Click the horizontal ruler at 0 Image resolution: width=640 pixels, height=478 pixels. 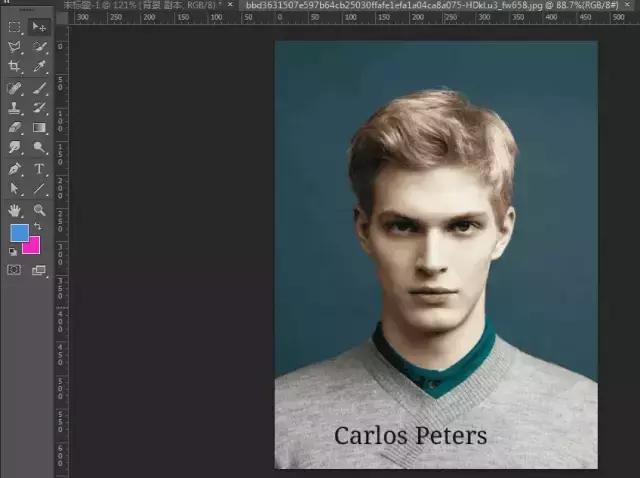(x=280, y=18)
